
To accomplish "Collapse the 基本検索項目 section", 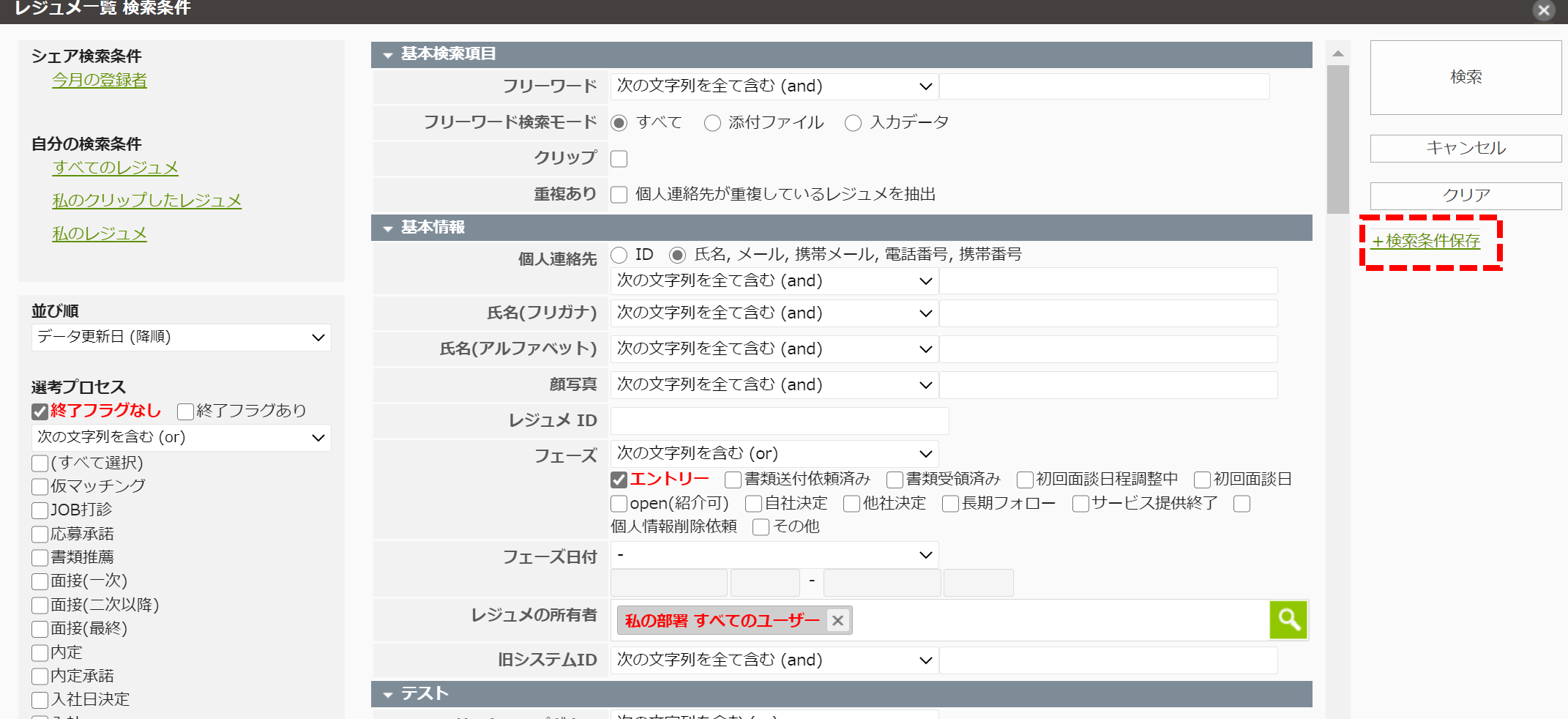I will (x=388, y=54).
